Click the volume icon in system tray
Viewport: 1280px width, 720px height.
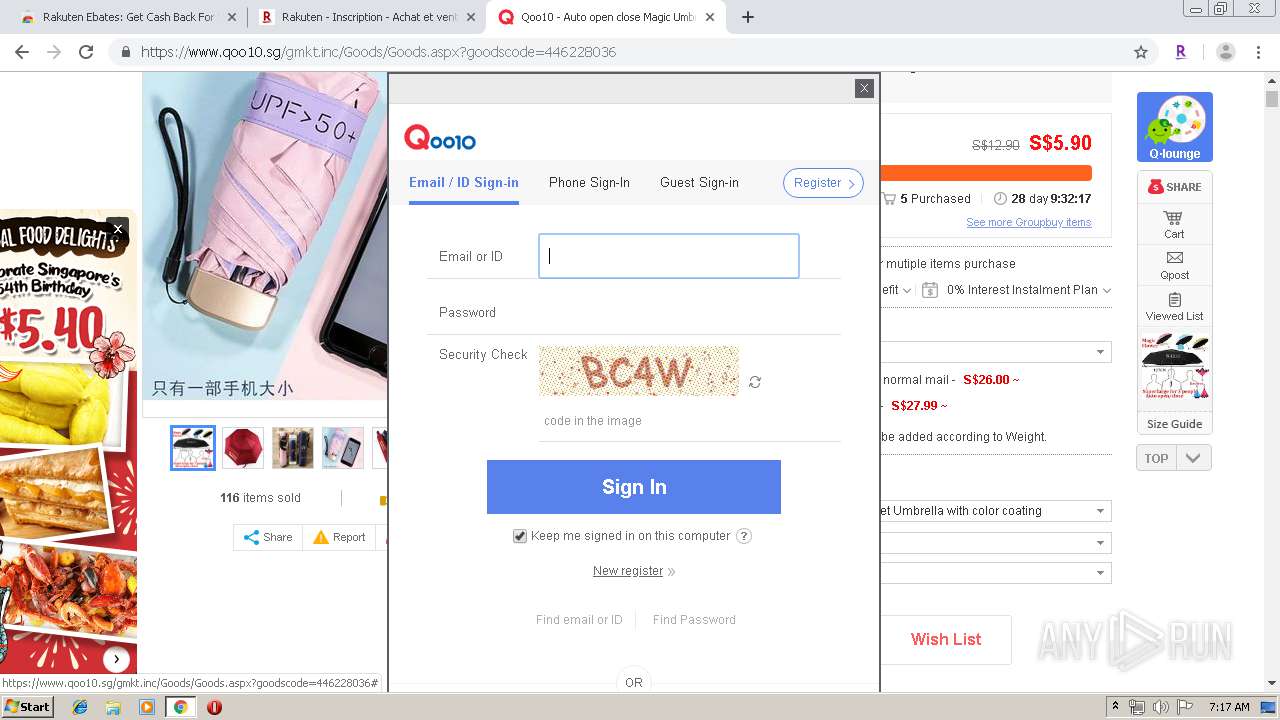click(x=1160, y=707)
